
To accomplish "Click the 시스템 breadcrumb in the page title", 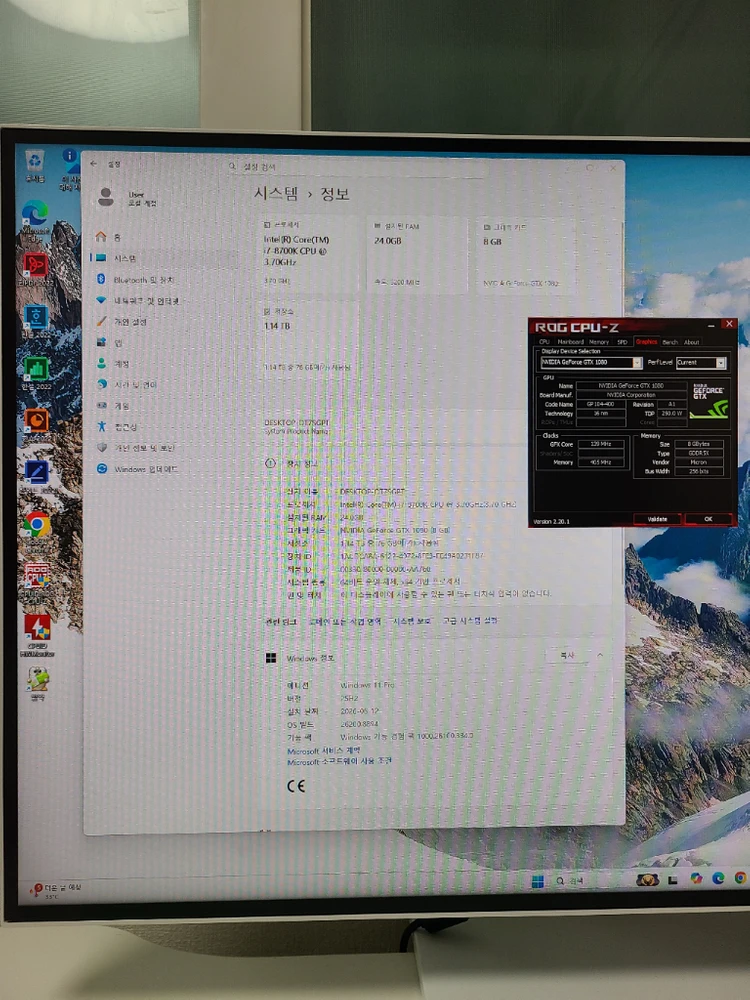I will click(x=276, y=193).
